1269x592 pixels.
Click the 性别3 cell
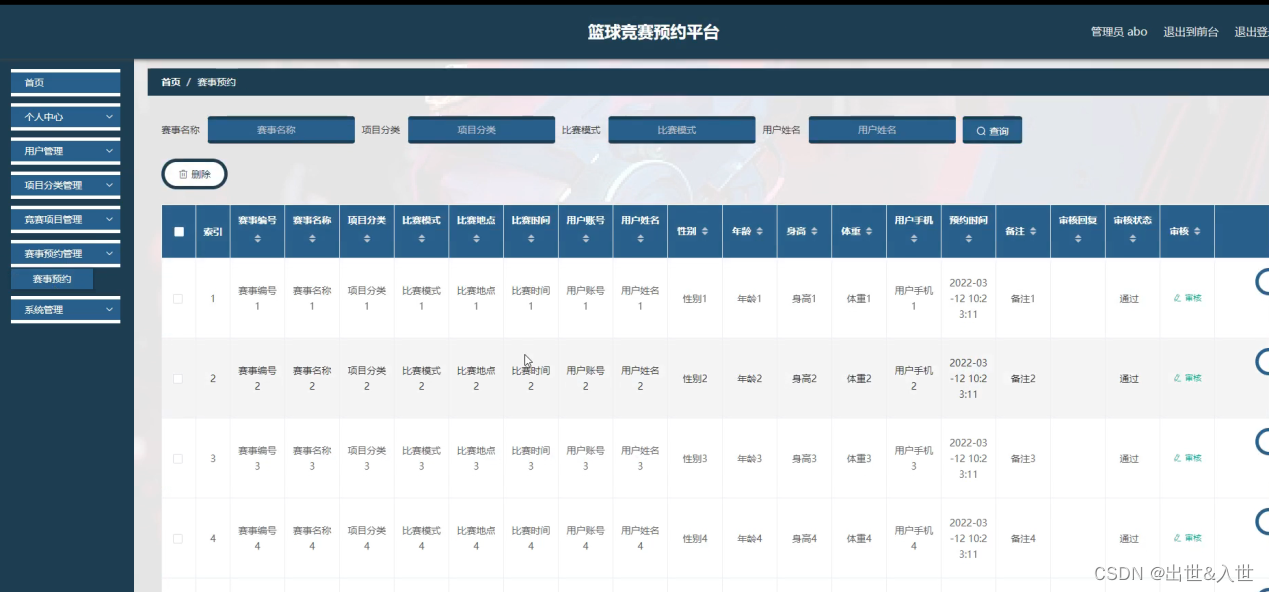(695, 459)
